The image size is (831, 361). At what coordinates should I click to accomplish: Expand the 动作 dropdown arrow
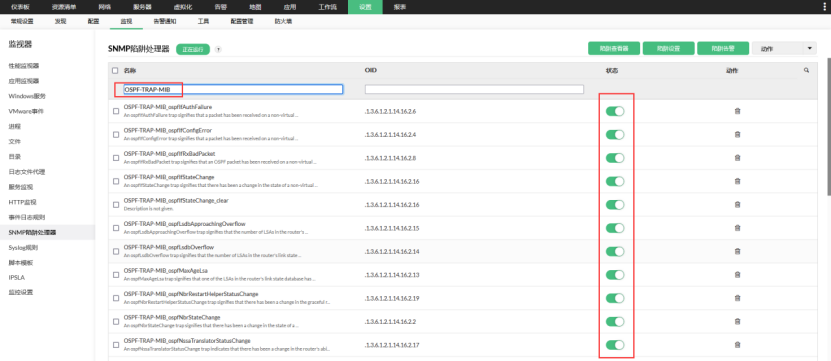pos(810,48)
